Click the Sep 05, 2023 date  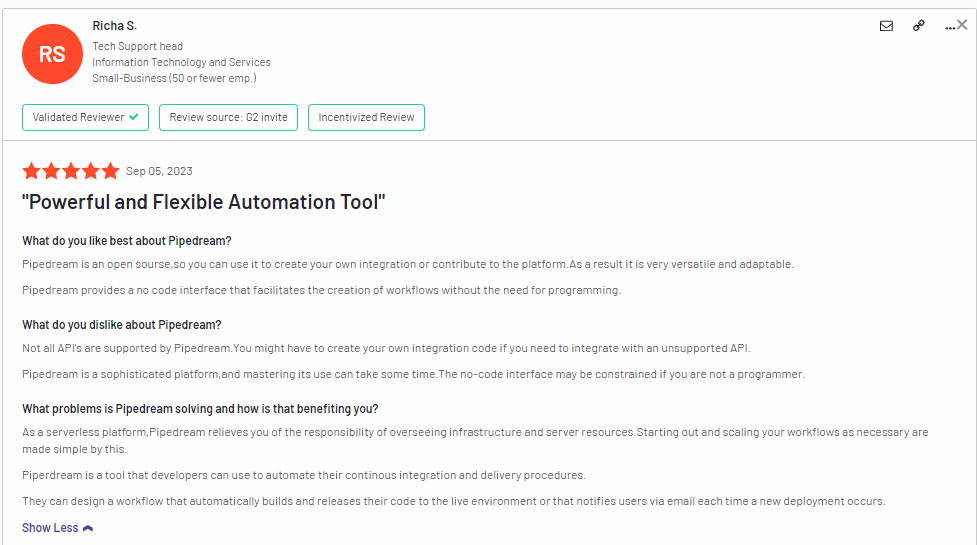(159, 171)
